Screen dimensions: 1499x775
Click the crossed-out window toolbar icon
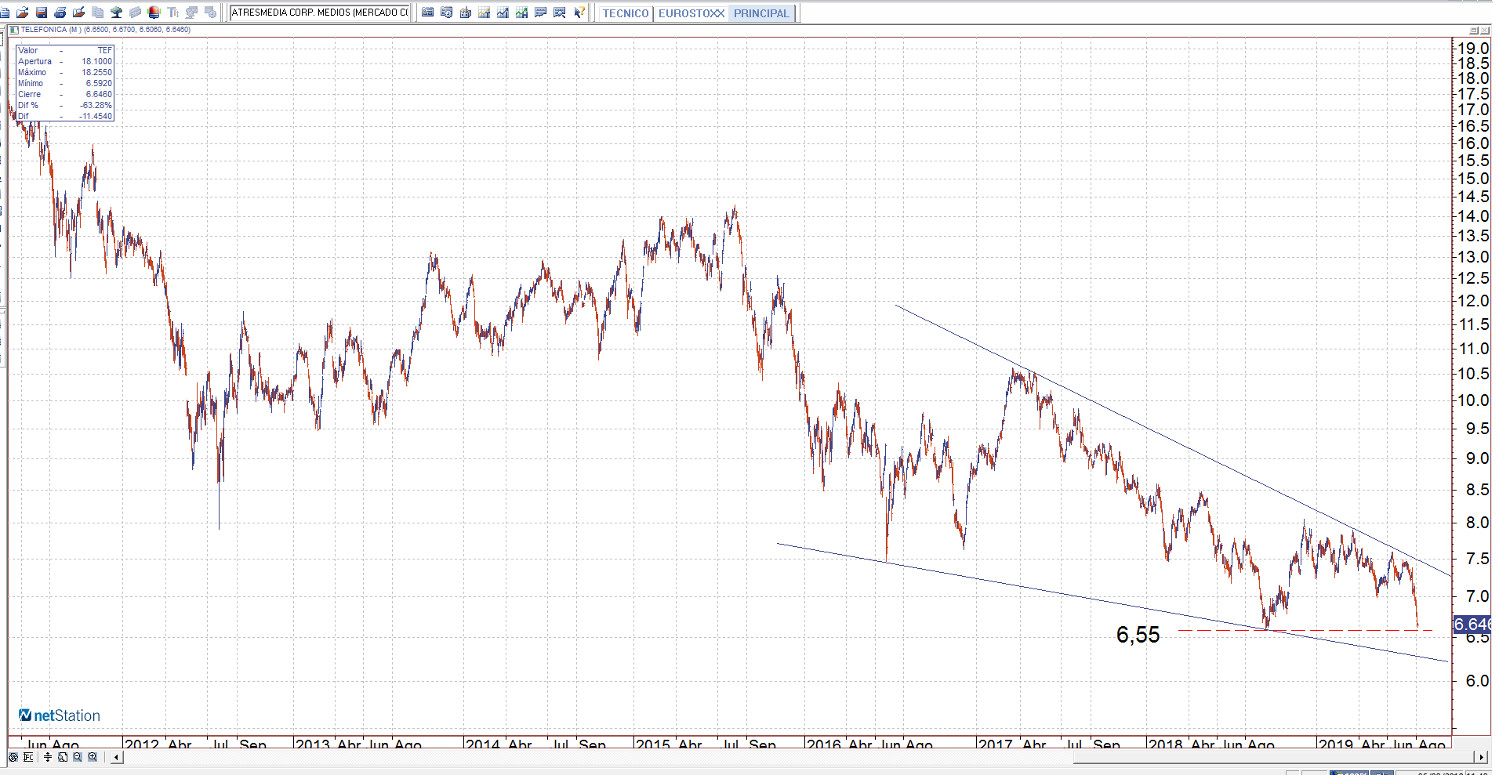coord(560,13)
